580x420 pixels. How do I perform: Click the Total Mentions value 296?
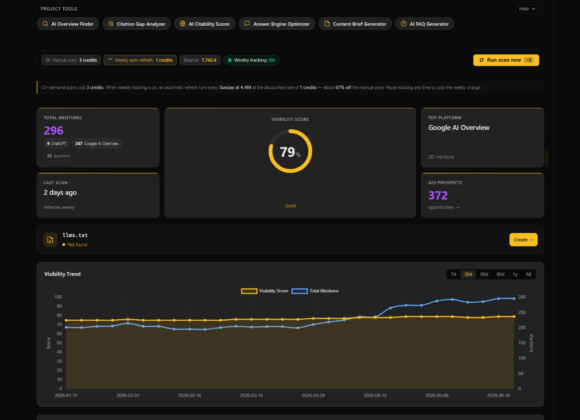pyautogui.click(x=54, y=130)
